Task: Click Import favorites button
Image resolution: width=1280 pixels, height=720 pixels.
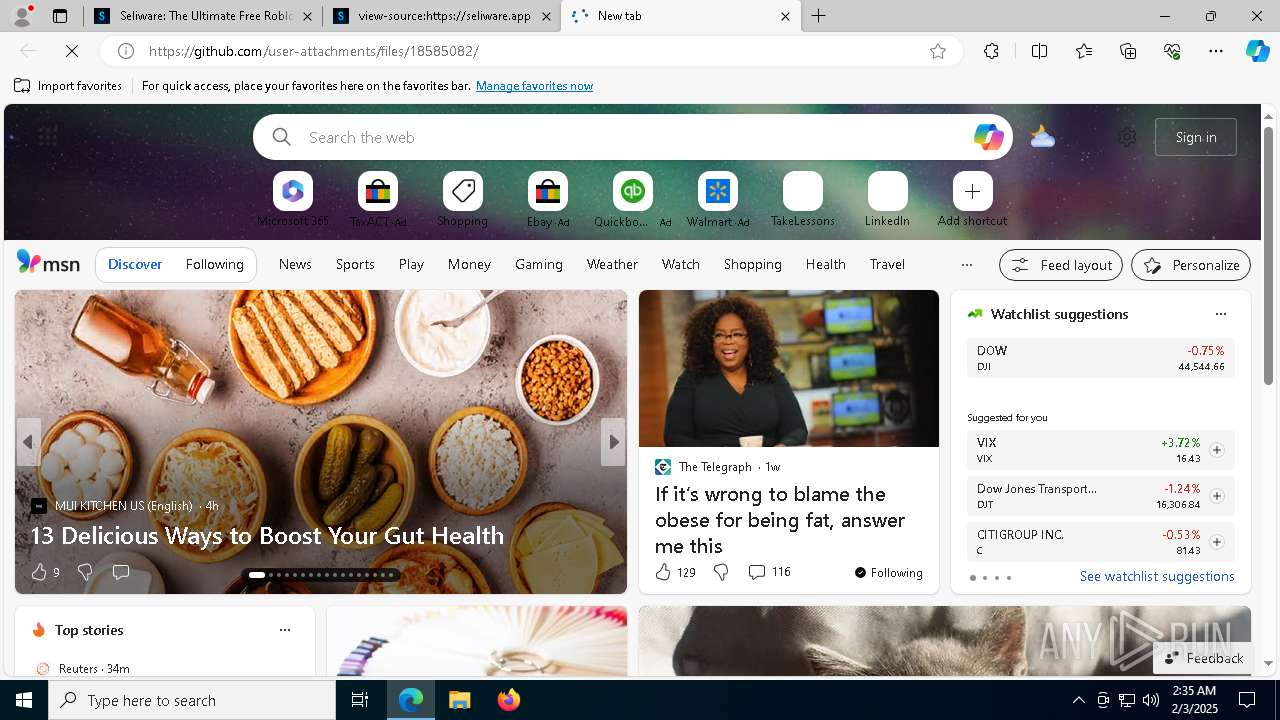Action: point(68,86)
